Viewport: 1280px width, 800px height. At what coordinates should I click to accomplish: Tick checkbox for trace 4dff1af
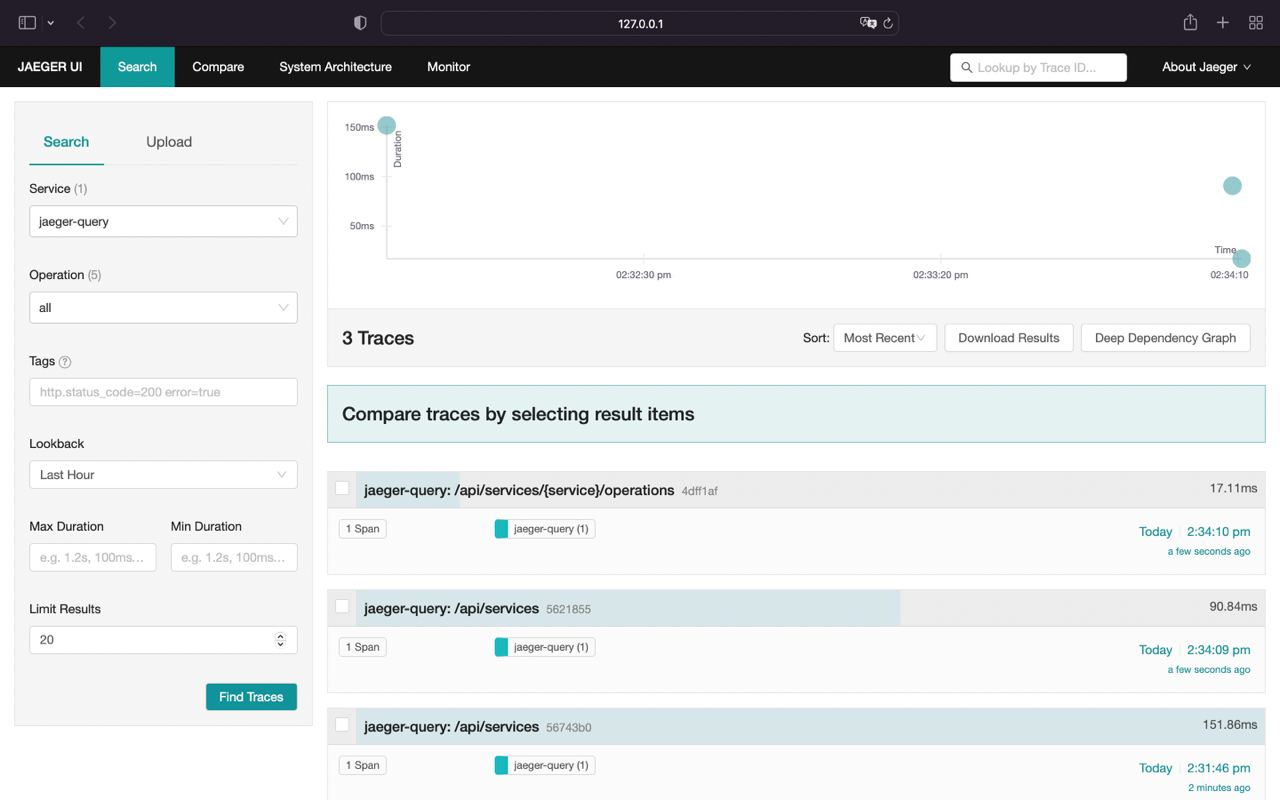tap(342, 488)
